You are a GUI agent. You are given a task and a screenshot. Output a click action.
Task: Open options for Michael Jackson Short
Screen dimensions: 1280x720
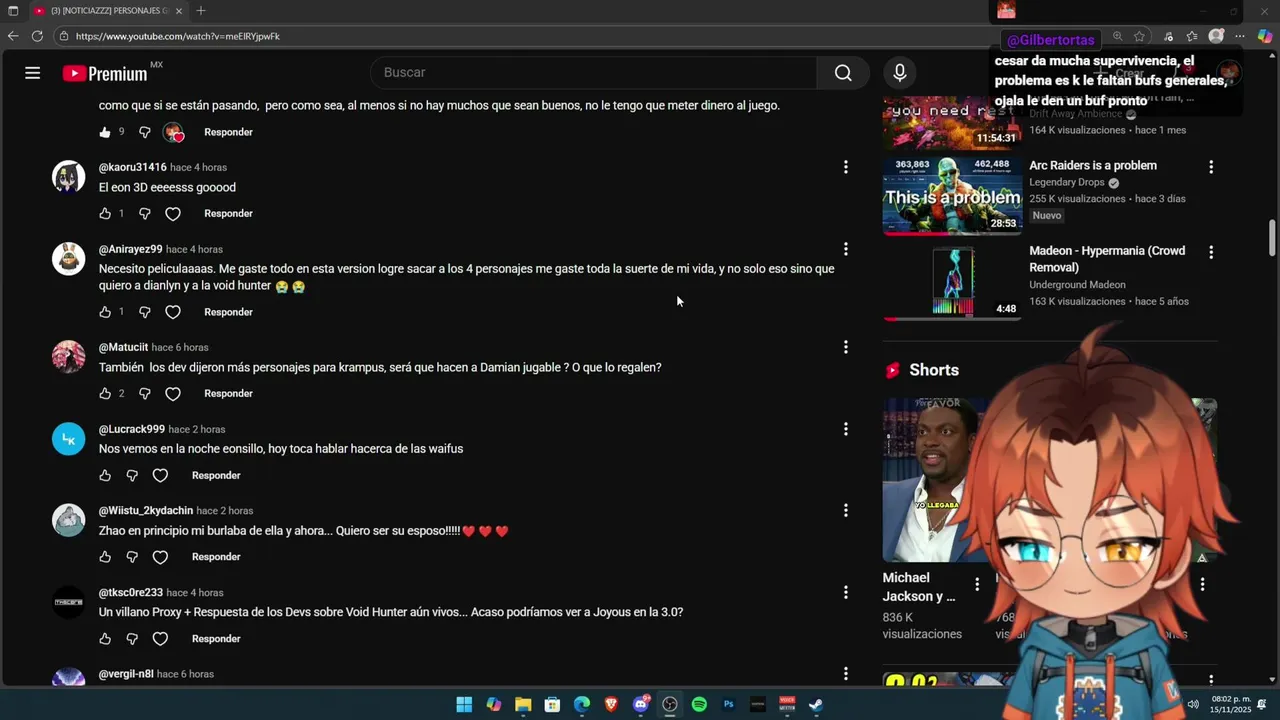pyautogui.click(x=977, y=584)
